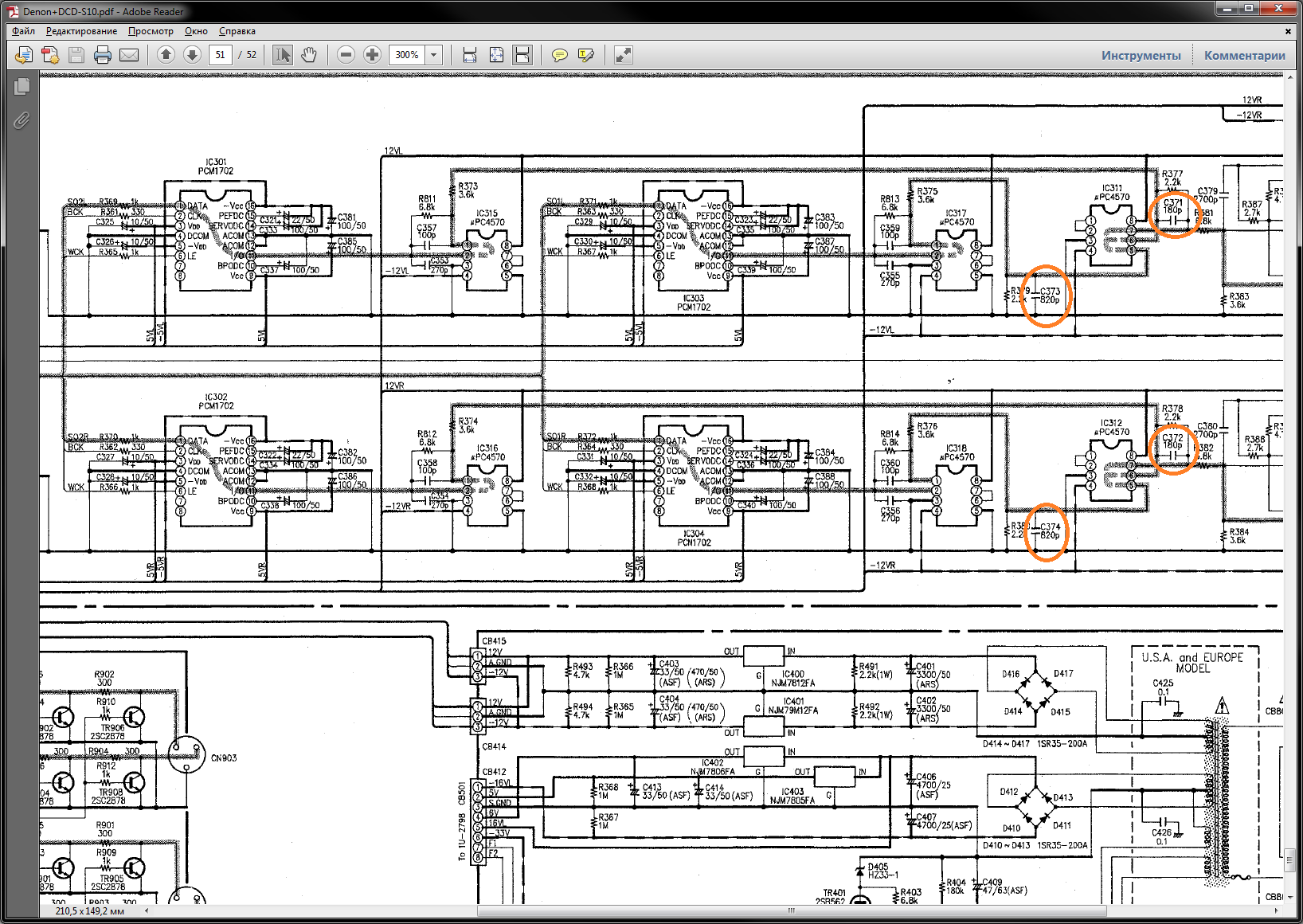This screenshot has height=924, width=1303.
Task: Open the zoom percentage dropdown arrow
Action: [x=434, y=54]
